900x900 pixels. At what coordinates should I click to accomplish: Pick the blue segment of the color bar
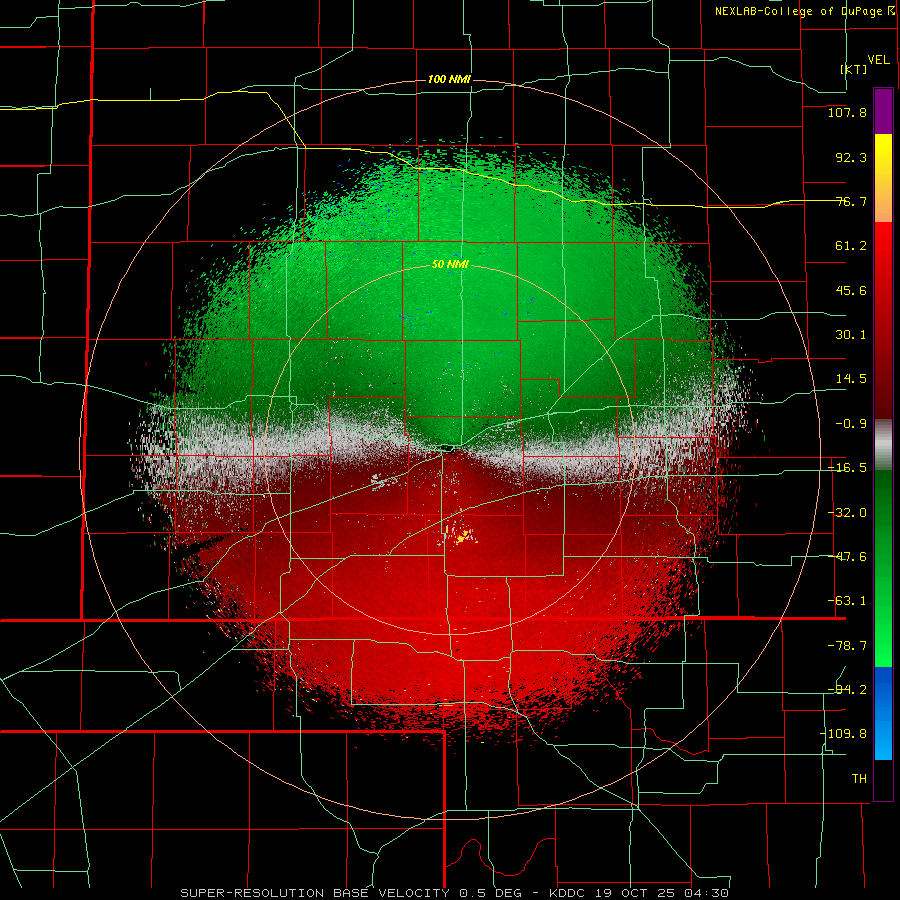coord(883,713)
